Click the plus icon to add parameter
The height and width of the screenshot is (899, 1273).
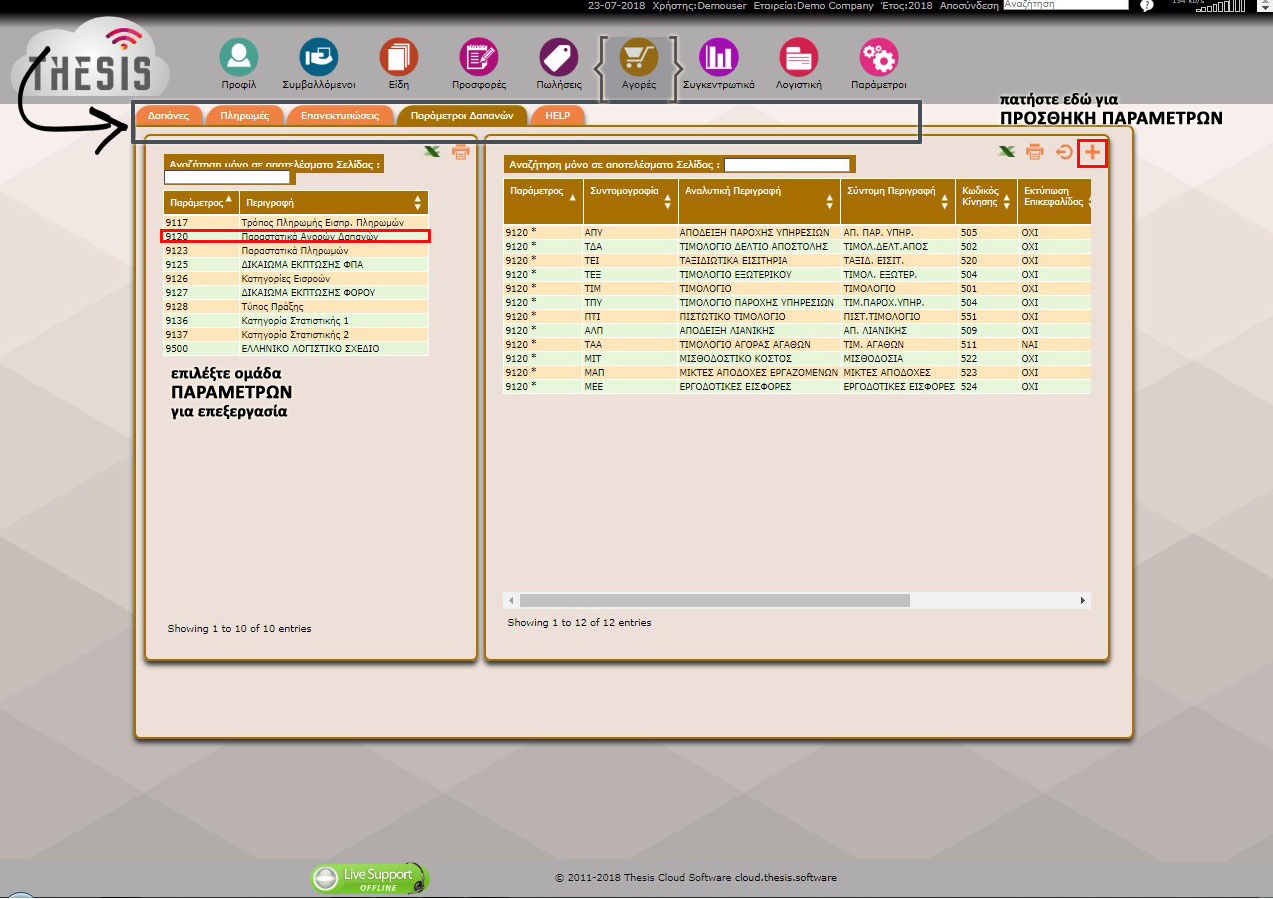(x=1092, y=153)
